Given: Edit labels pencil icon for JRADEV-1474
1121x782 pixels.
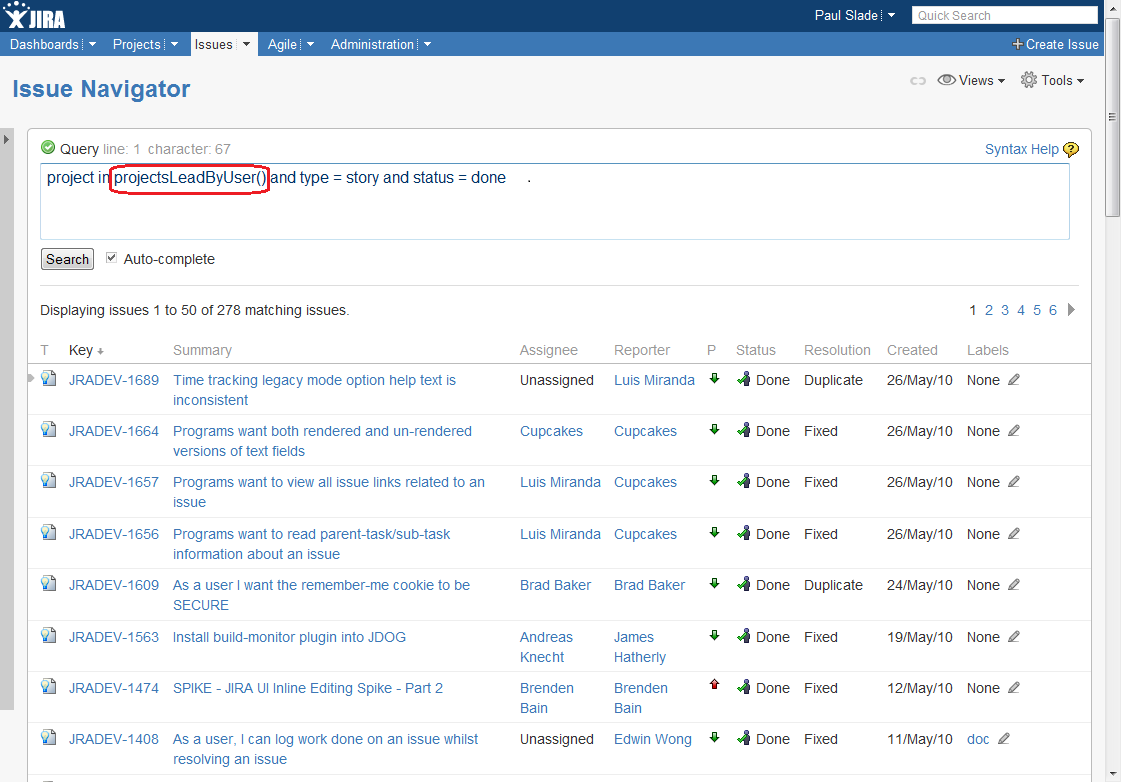Looking at the screenshot, I should 1014,687.
